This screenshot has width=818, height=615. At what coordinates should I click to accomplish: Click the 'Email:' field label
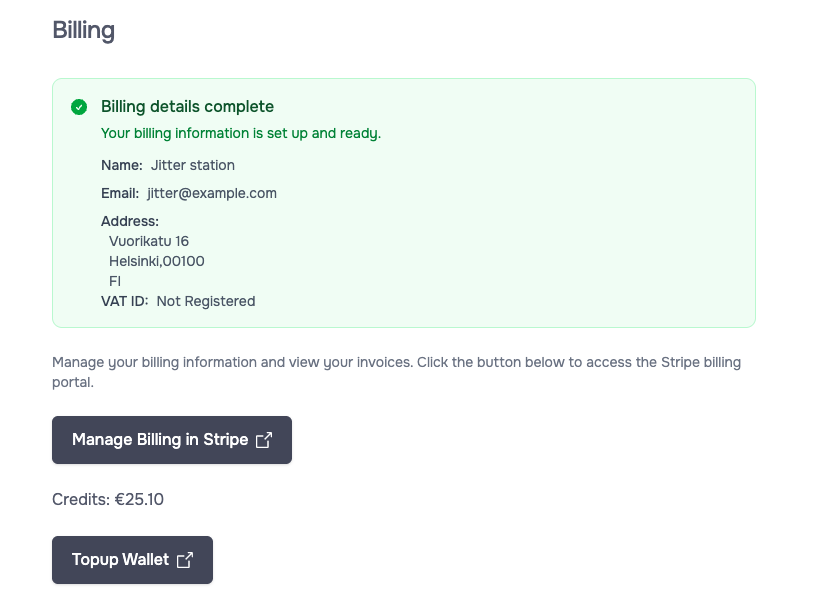pos(120,193)
